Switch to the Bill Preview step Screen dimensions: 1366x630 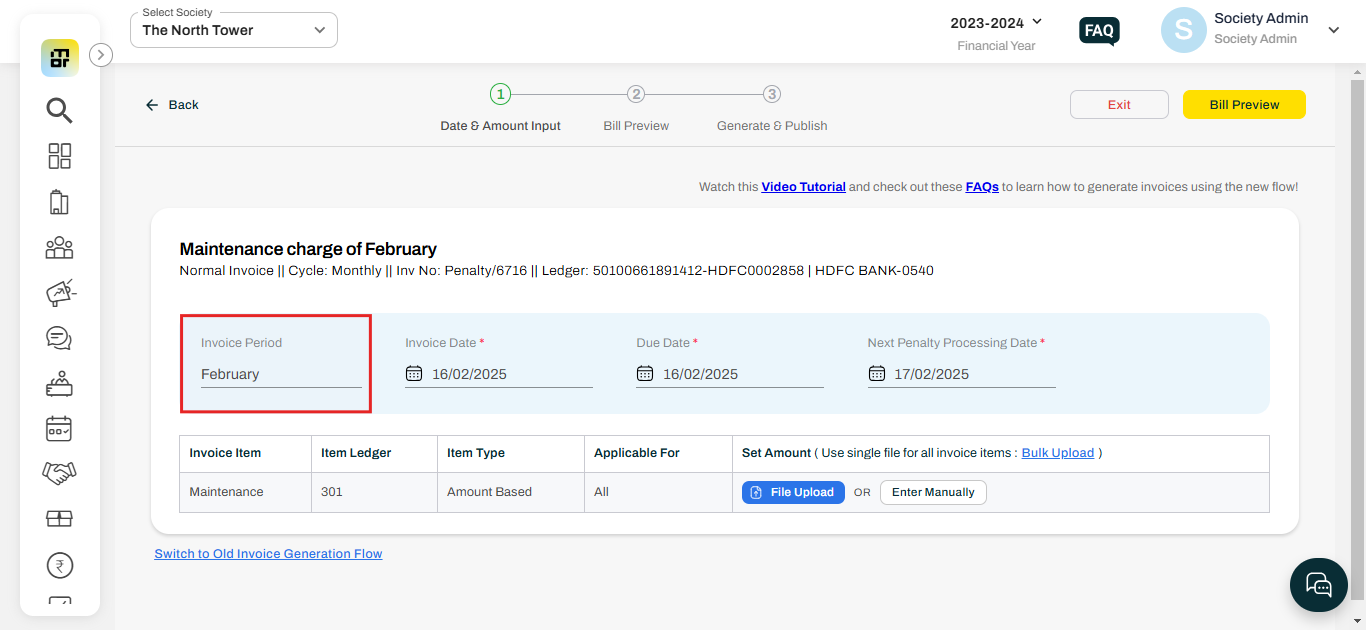point(636,93)
